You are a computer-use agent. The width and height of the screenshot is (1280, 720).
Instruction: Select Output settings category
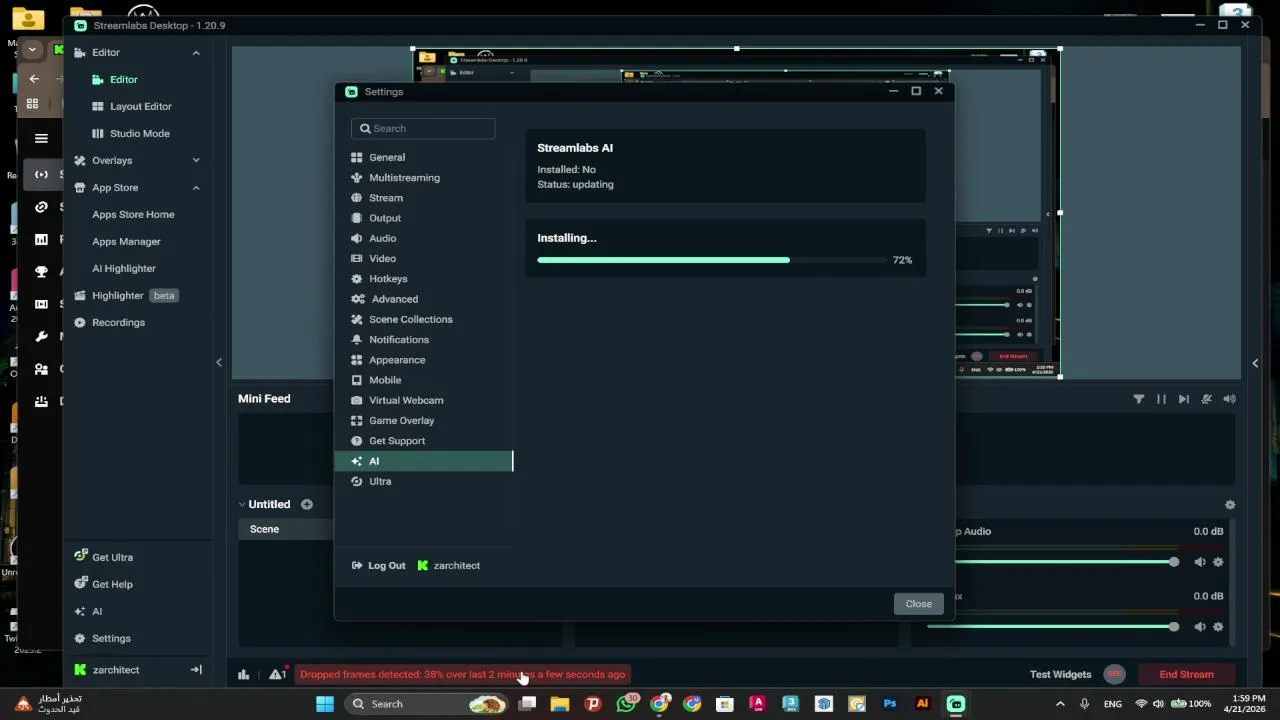click(423, 218)
